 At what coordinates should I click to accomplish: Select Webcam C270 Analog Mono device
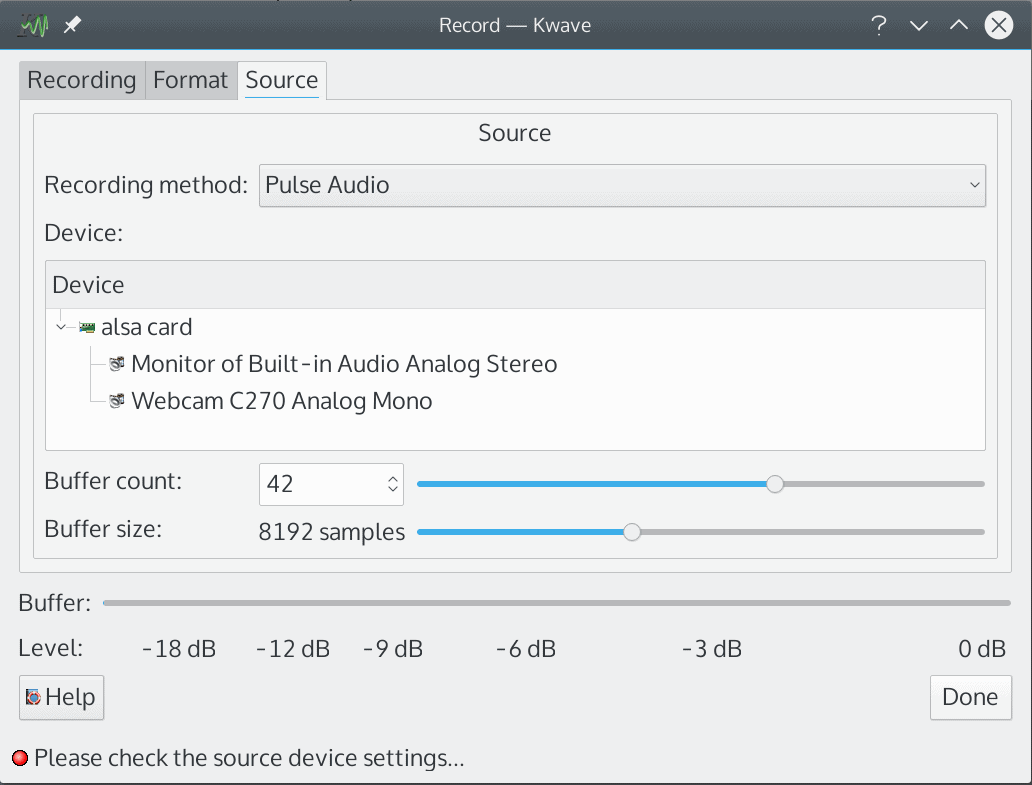282,401
